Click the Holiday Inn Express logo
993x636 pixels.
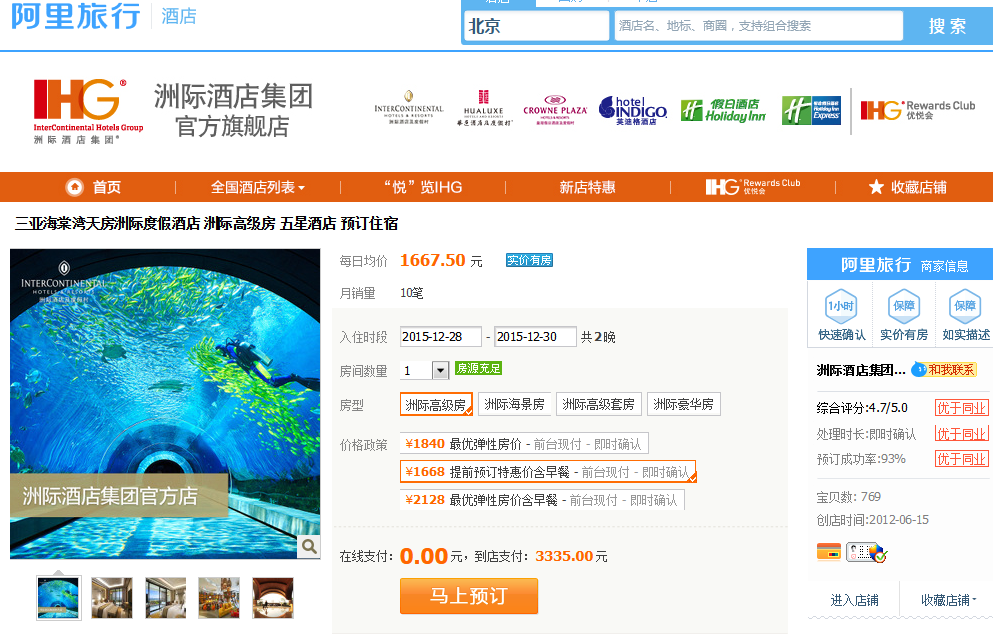tap(811, 109)
